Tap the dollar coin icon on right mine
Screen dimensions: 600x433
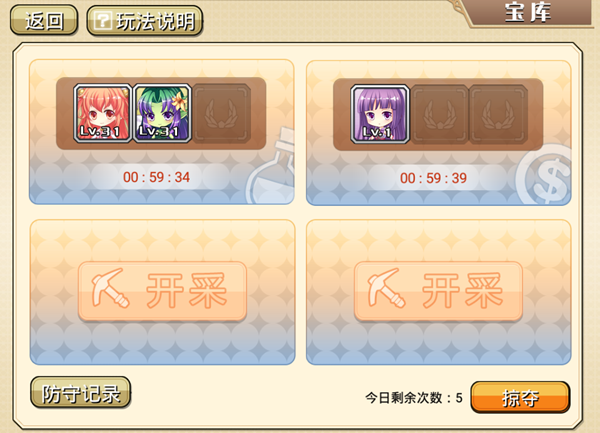[x=544, y=174]
